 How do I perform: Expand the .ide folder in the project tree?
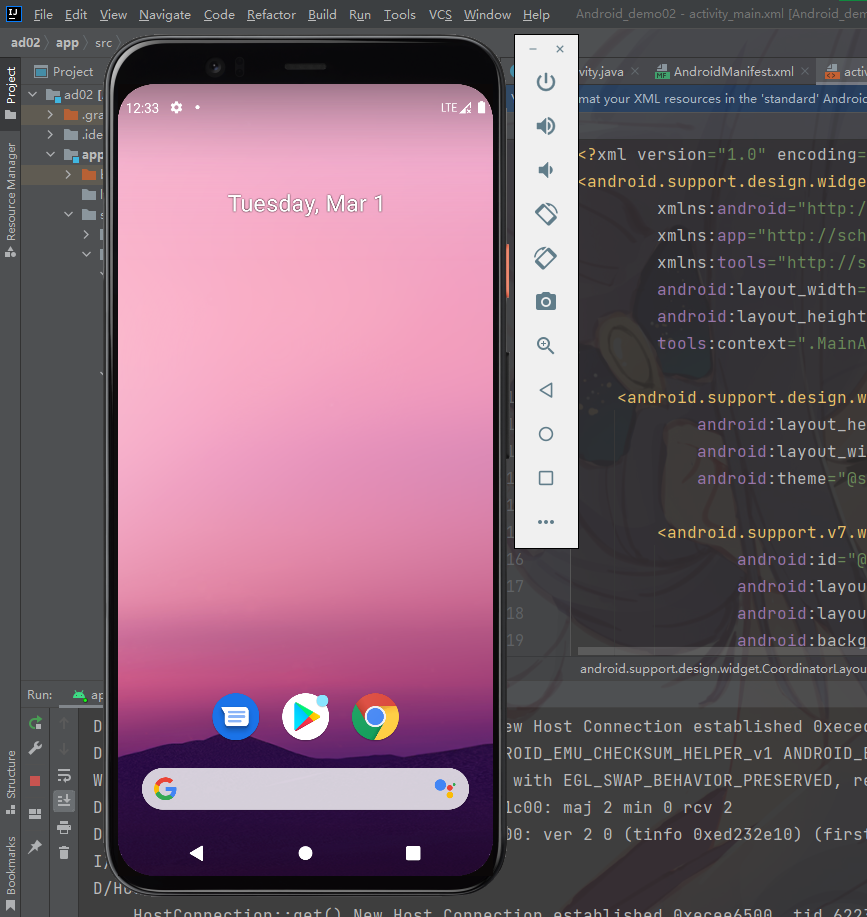[50, 135]
